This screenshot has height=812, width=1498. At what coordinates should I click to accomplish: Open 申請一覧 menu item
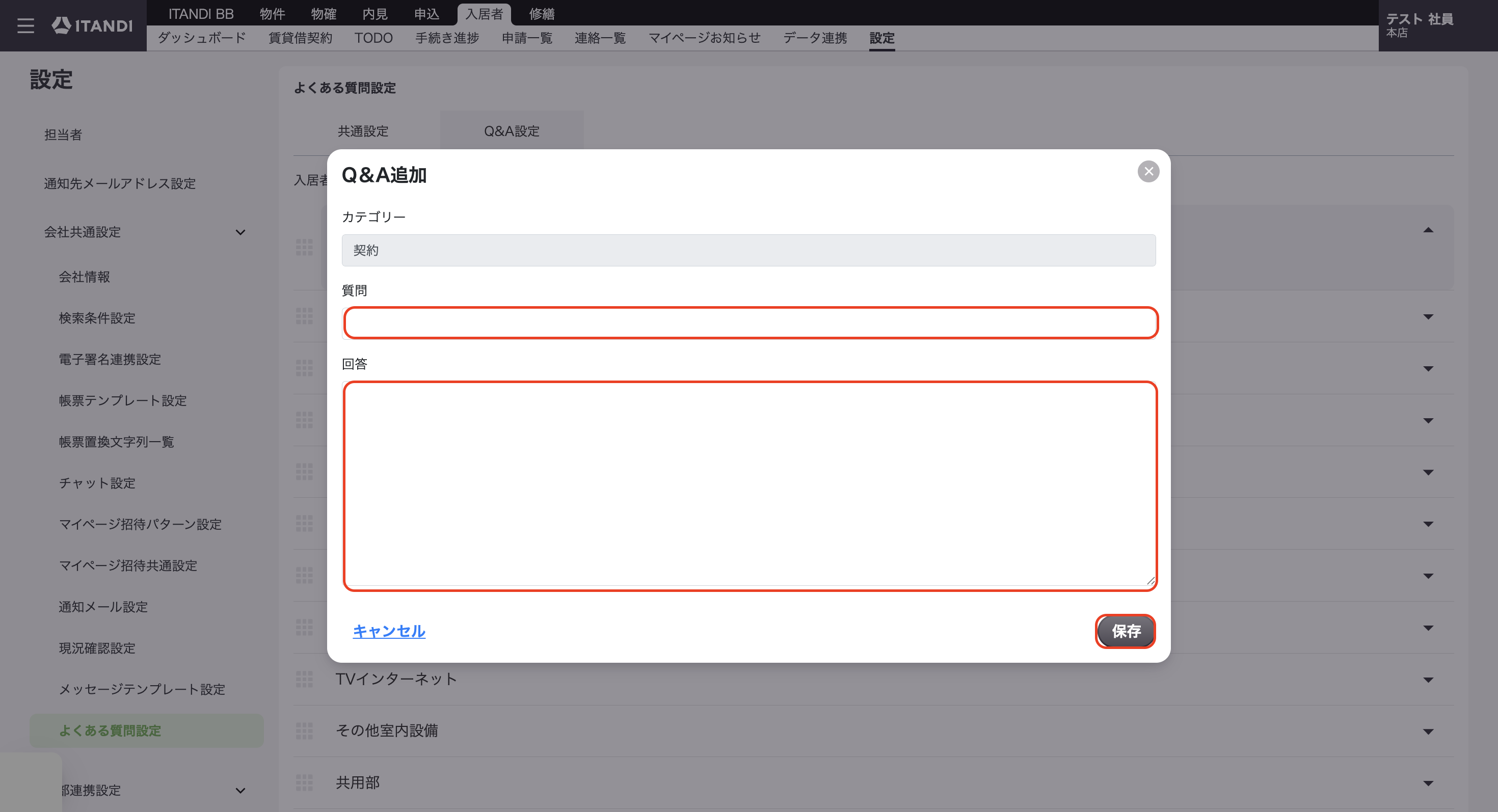pos(527,38)
